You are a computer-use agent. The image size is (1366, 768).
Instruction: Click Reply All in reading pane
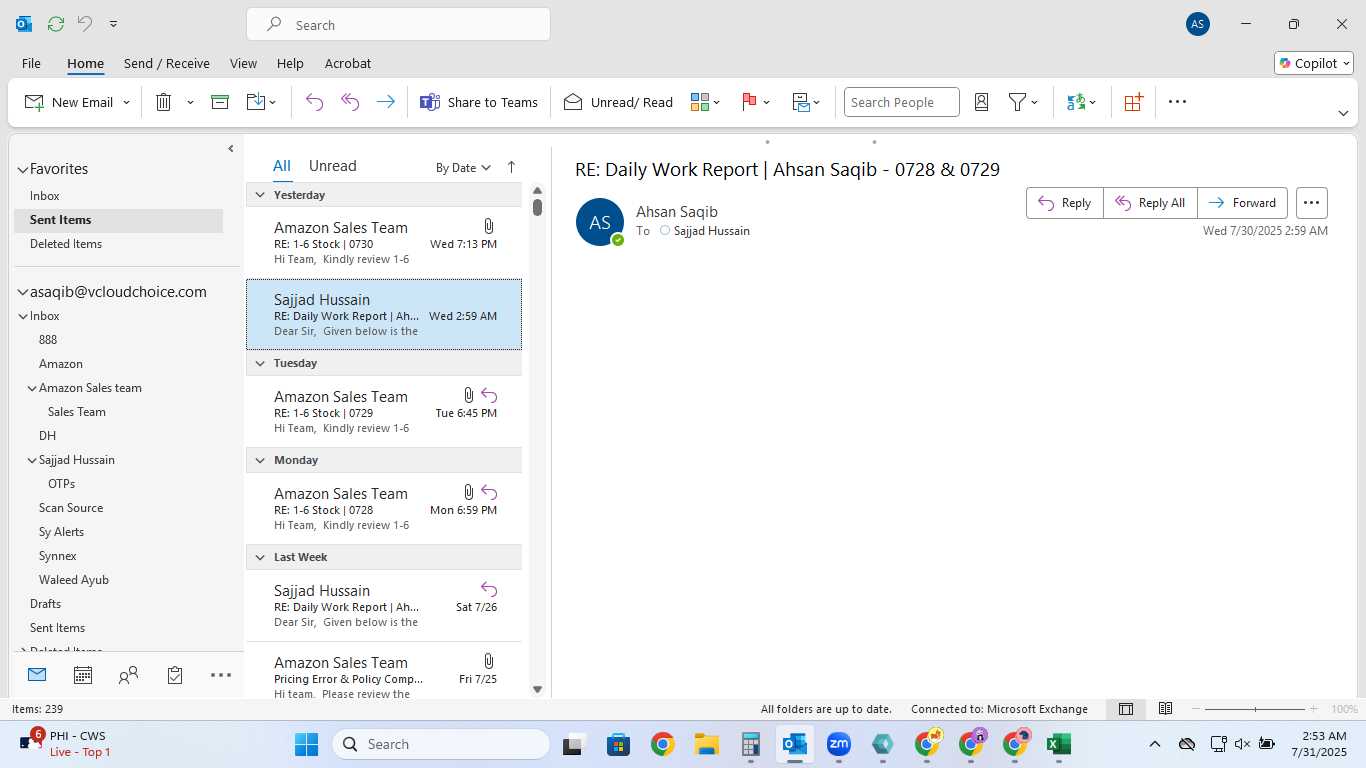point(1150,203)
